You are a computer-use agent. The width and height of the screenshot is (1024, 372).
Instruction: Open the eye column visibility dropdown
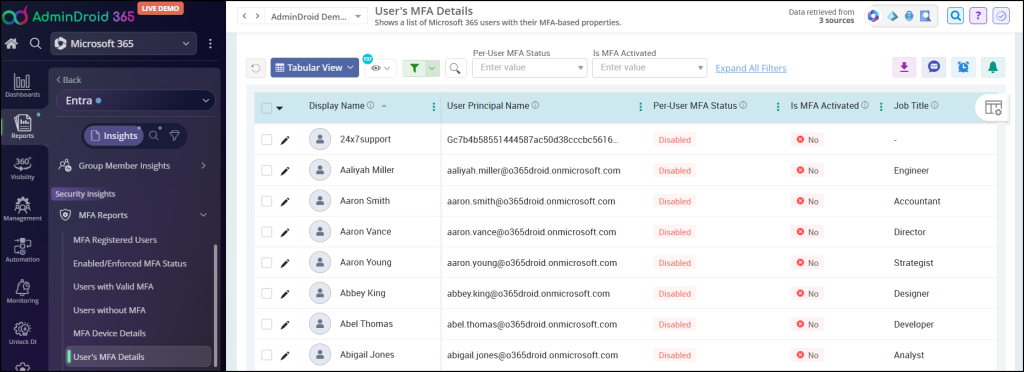380,68
